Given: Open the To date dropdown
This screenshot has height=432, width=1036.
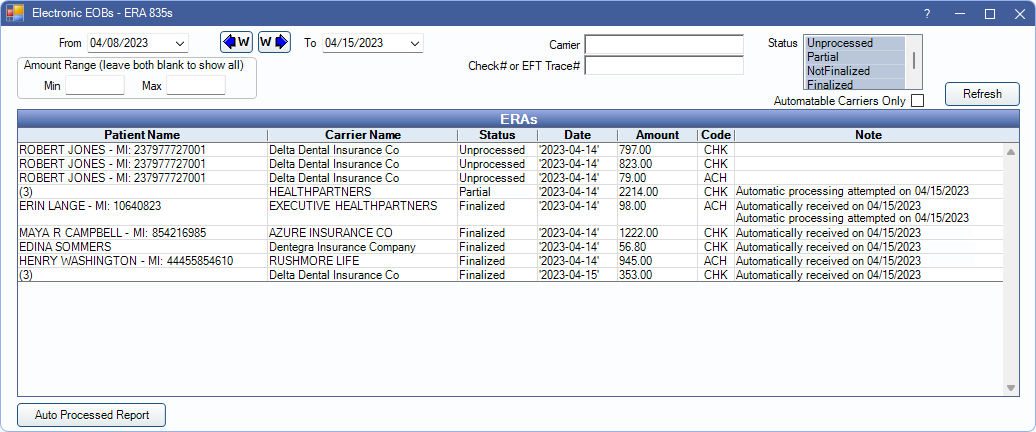Looking at the screenshot, I should point(415,44).
